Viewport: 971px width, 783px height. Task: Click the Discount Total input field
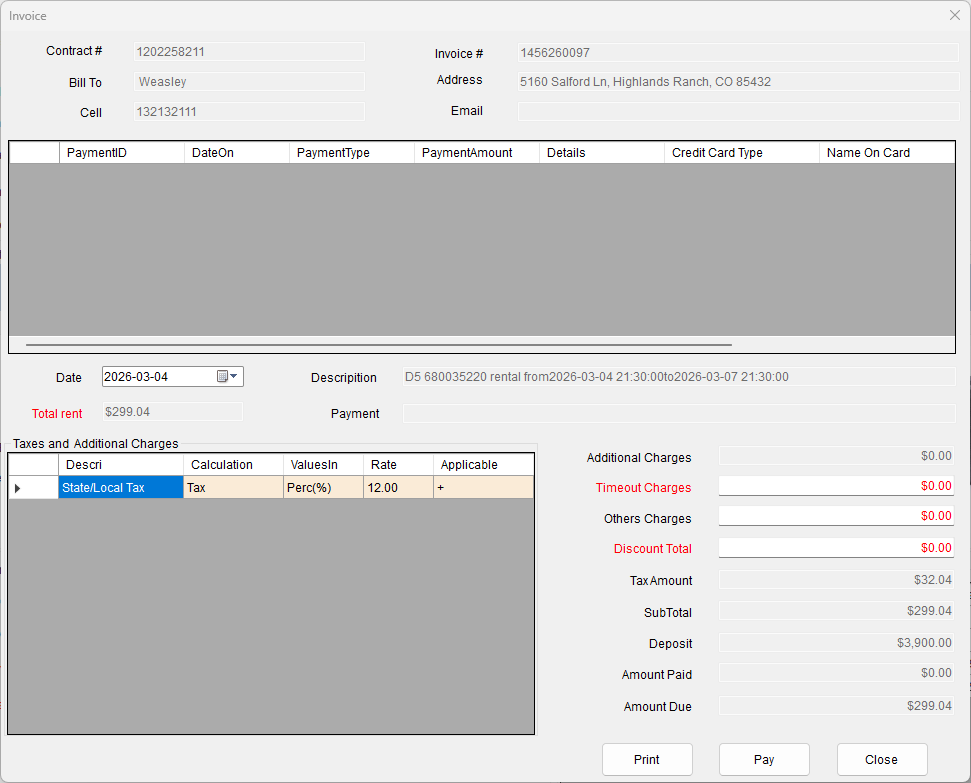pyautogui.click(x=836, y=548)
